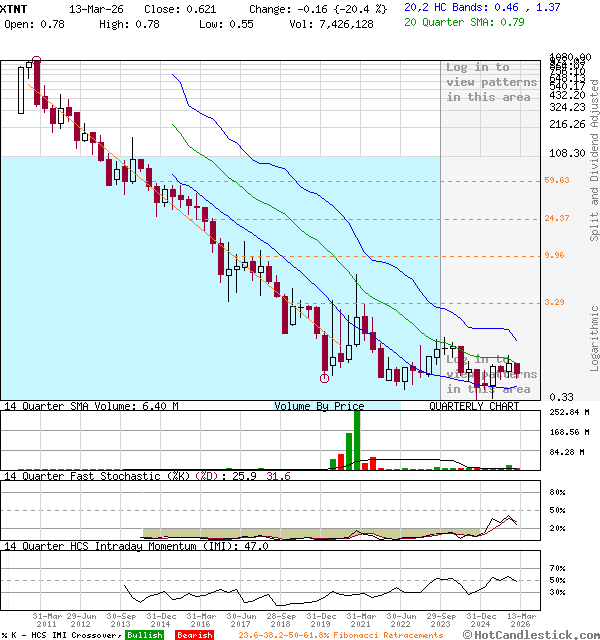The height and width of the screenshot is (640, 600).
Task: Click the green Bullish legend badge
Action: pyautogui.click(x=145, y=635)
